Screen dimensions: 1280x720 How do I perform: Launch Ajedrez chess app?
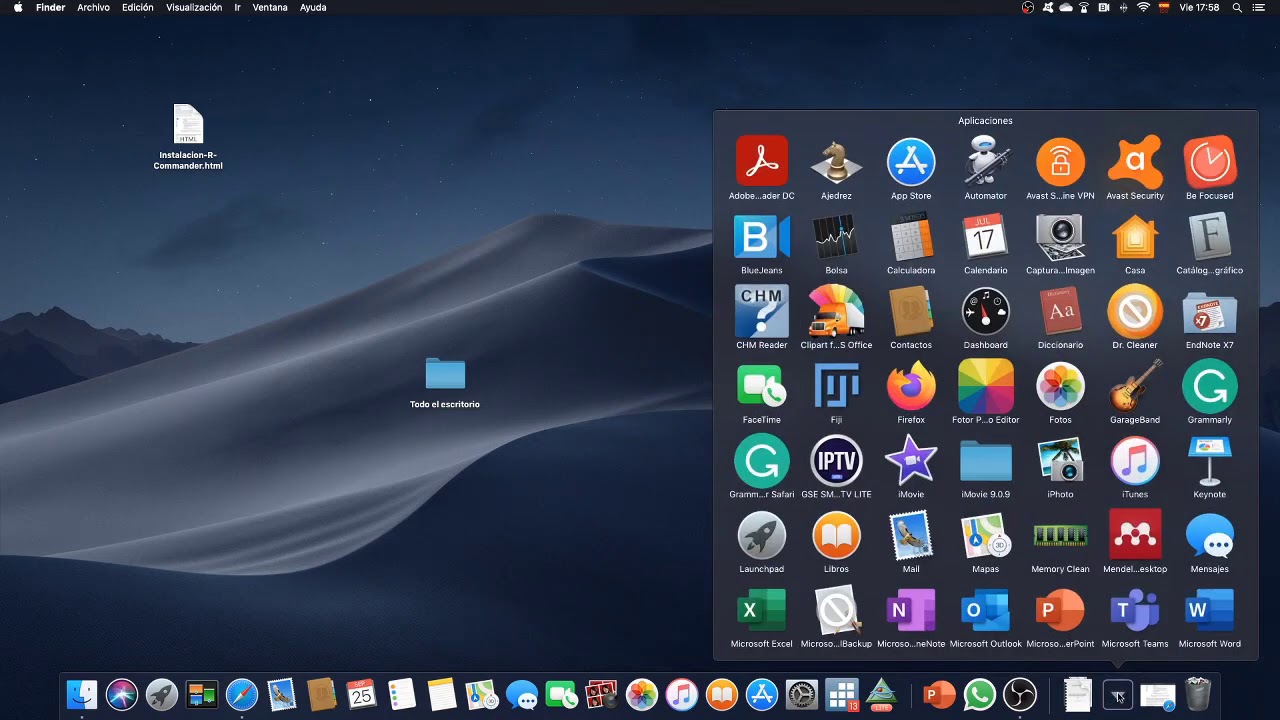click(x=836, y=161)
